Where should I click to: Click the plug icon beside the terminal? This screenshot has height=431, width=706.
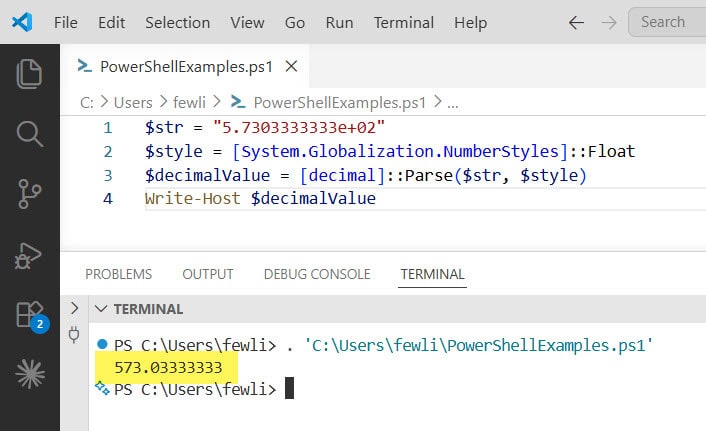tap(74, 334)
